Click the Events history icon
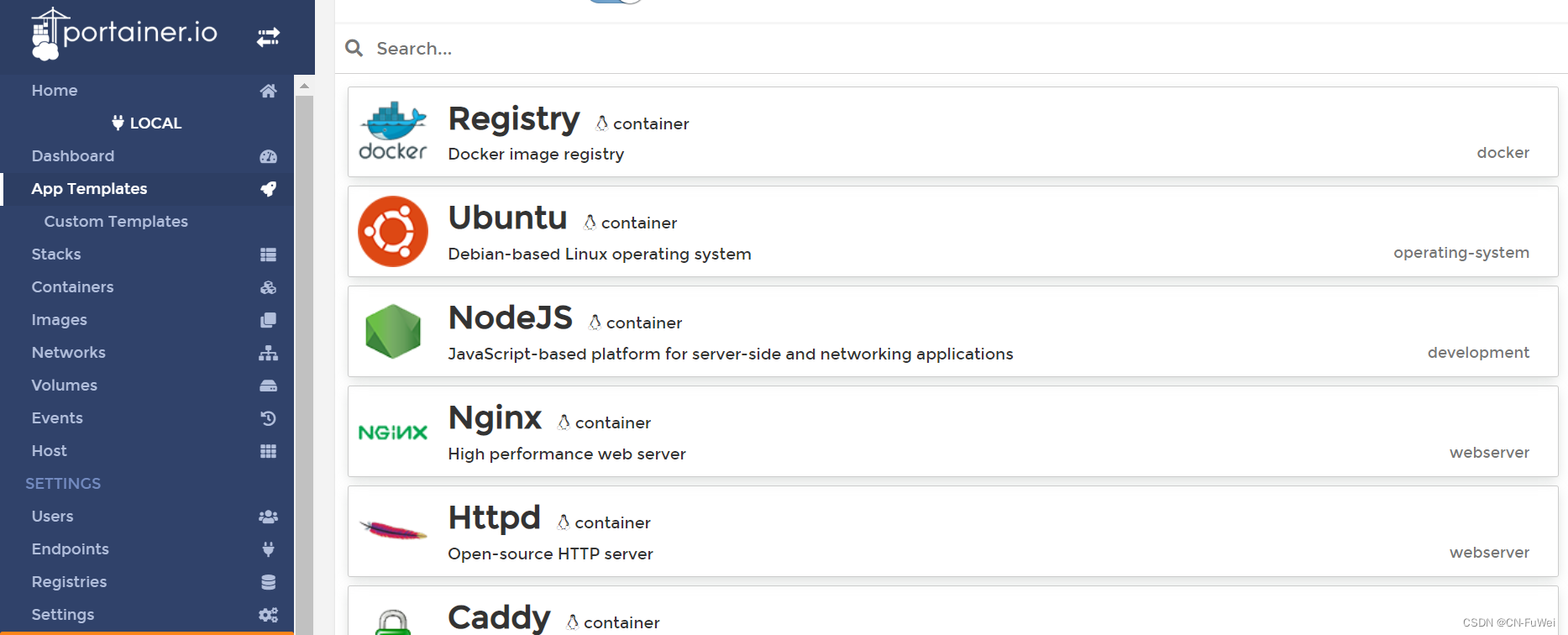The width and height of the screenshot is (1568, 635). click(x=268, y=418)
